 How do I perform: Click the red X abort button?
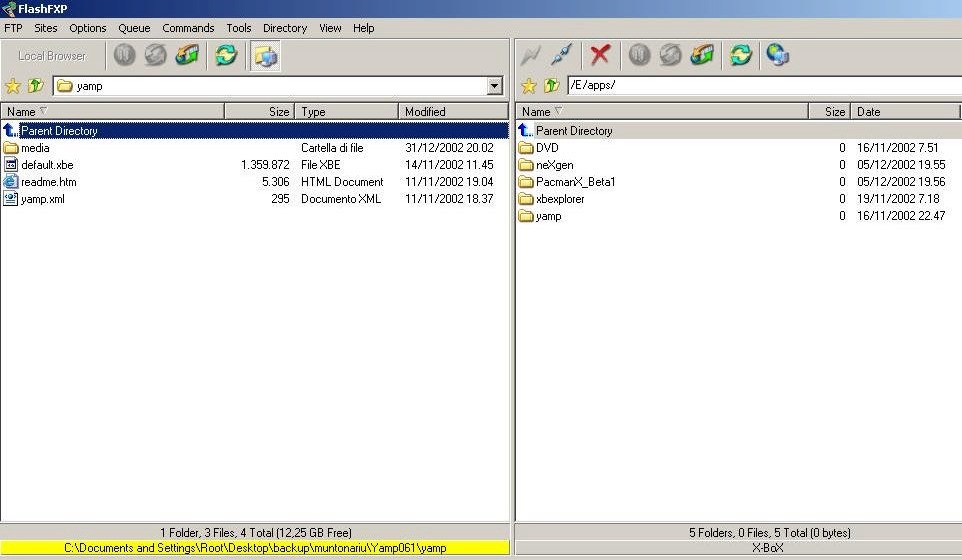pos(600,55)
